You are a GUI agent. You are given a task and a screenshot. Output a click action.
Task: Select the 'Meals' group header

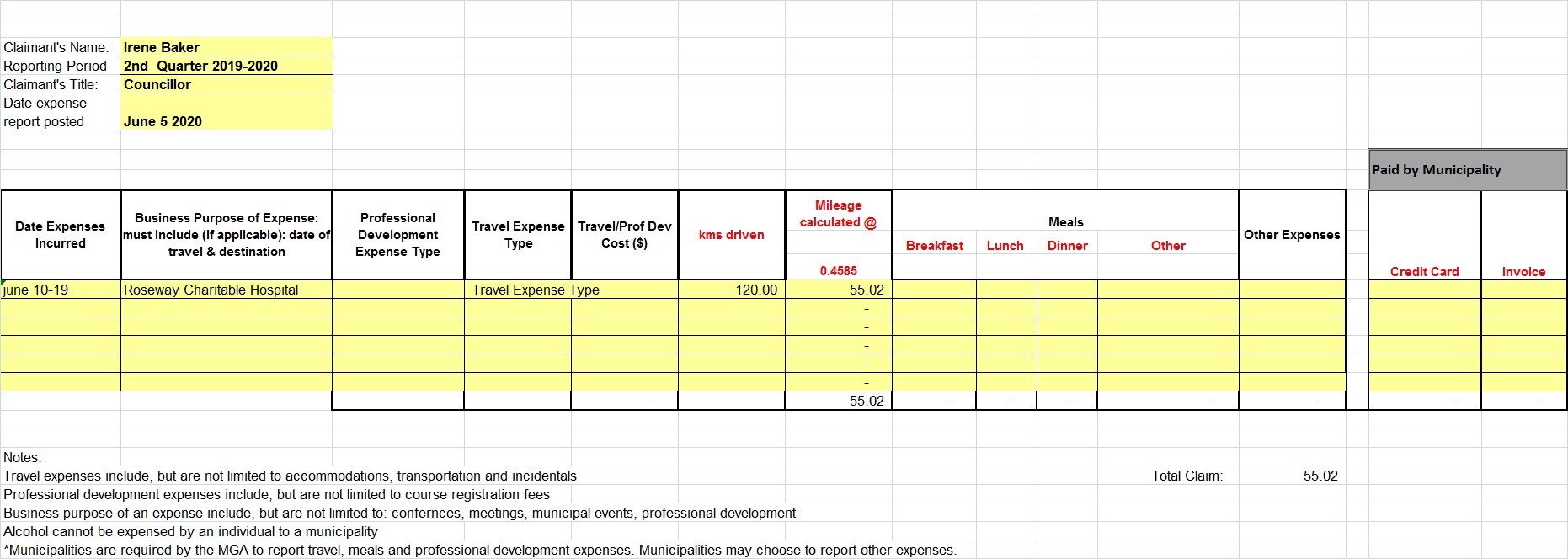pos(1065,221)
